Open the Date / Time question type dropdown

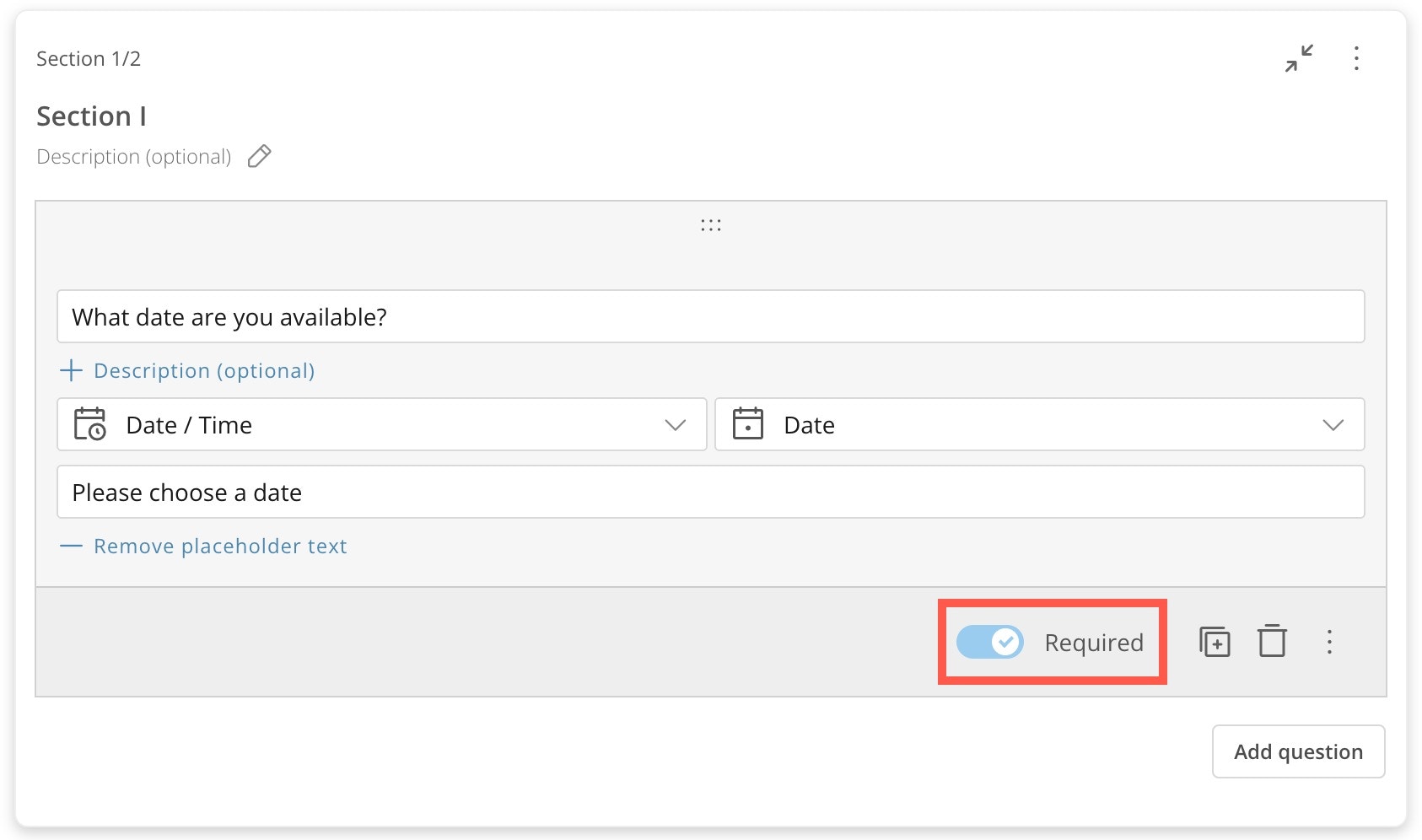(x=382, y=424)
